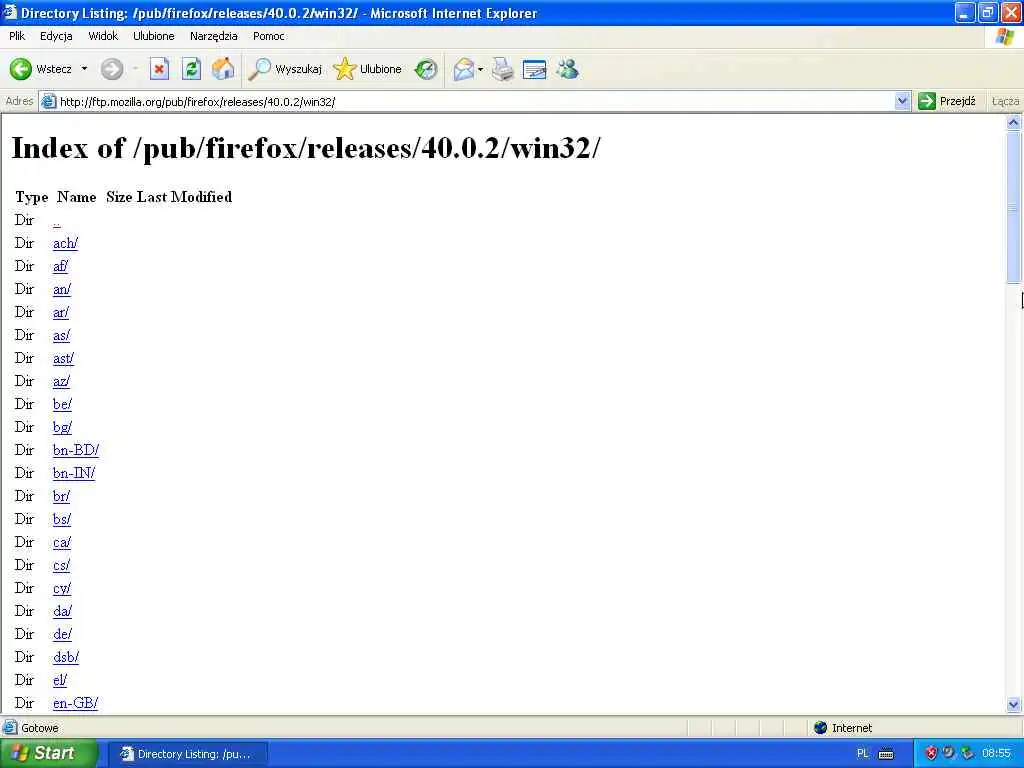Image resolution: width=1024 pixels, height=768 pixels.
Task: Open the Pomoc menu
Action: [x=268, y=36]
